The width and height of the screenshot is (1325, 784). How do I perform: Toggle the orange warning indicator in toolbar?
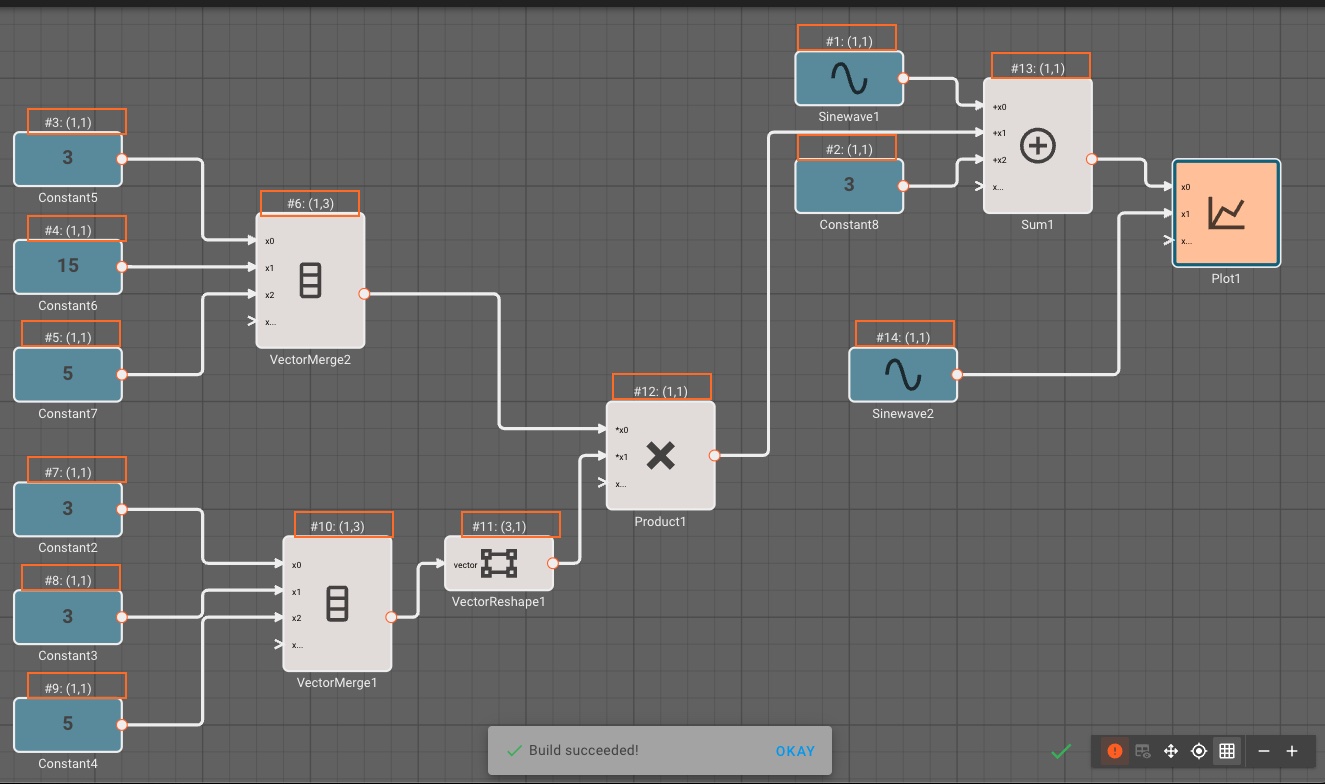click(1115, 751)
